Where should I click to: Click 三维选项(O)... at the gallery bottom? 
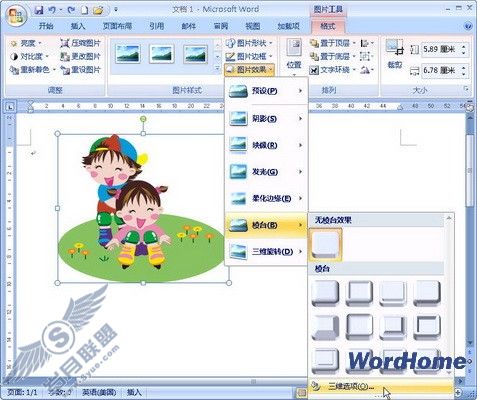click(381, 387)
